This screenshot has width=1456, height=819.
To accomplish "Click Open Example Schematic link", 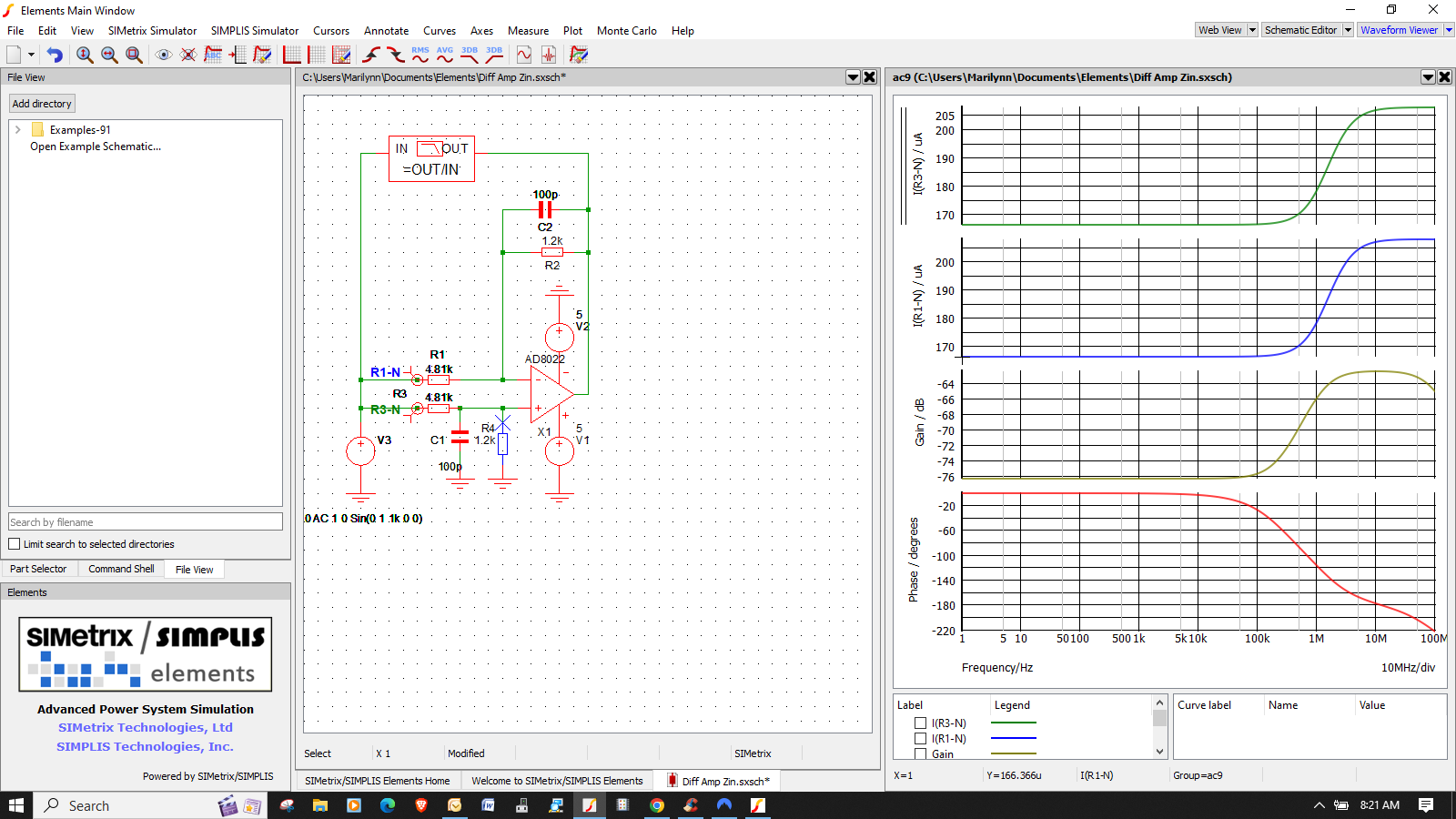I will coord(96,147).
